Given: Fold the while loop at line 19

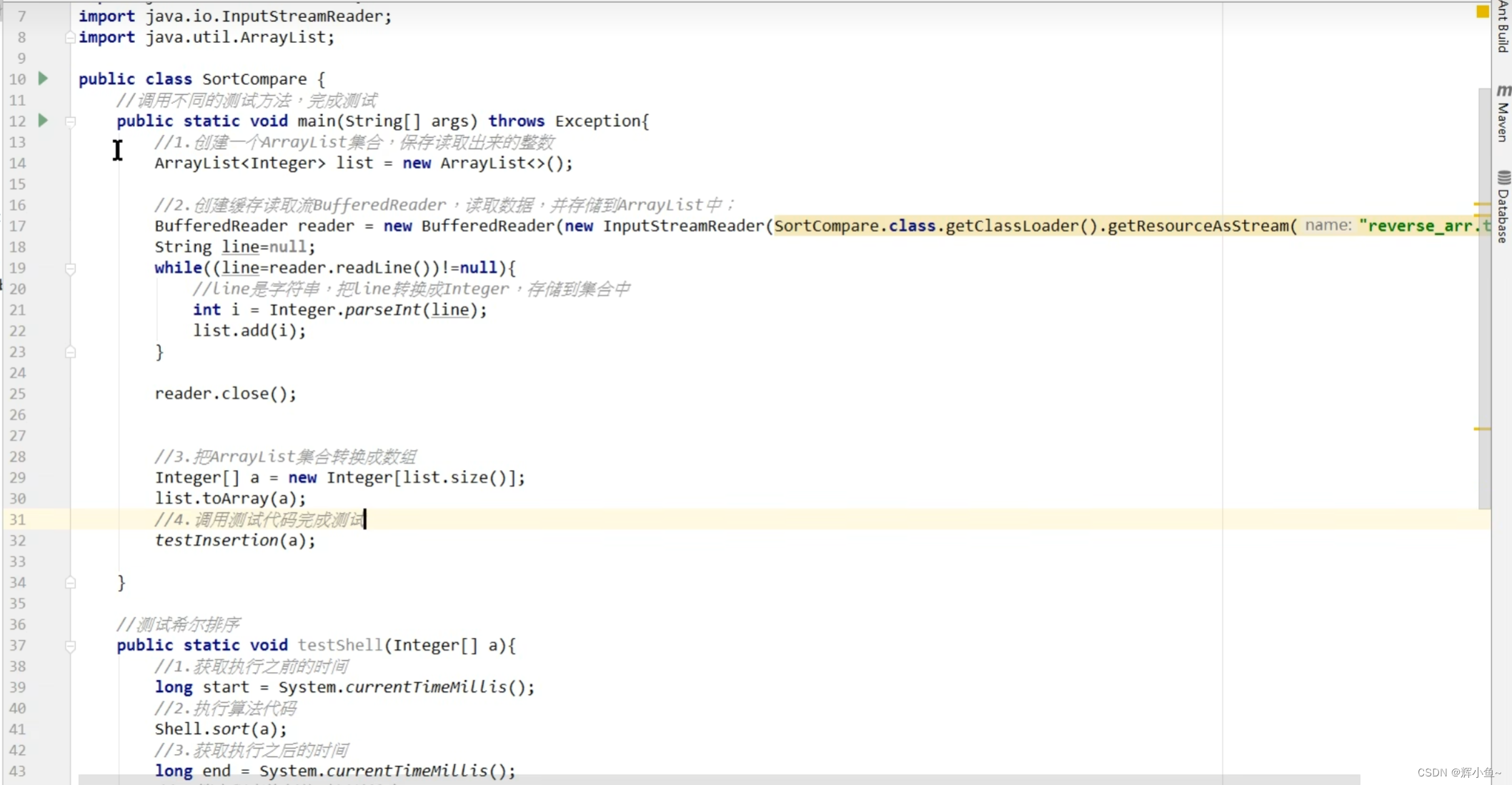Looking at the screenshot, I should click(x=70, y=269).
